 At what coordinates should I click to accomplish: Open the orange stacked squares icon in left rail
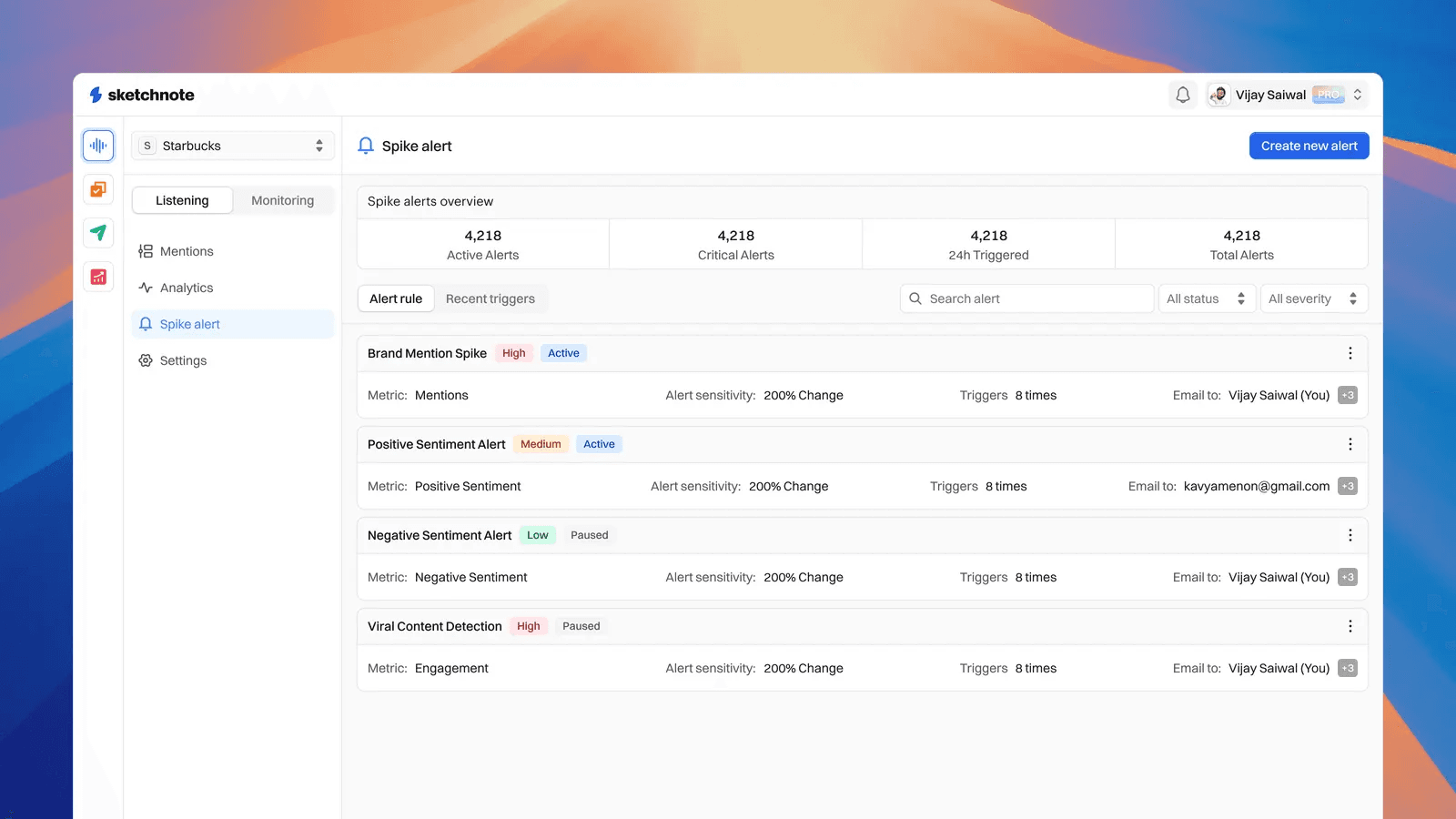[x=98, y=189]
